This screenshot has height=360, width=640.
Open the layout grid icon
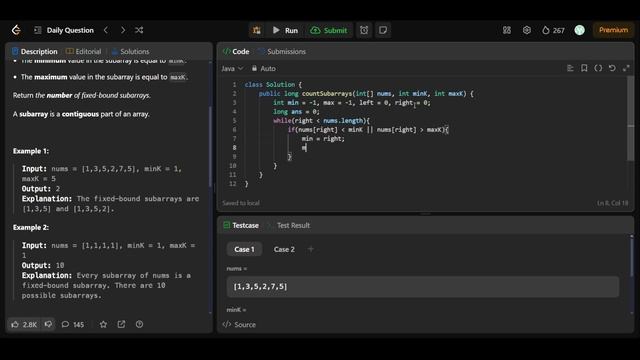coord(507,30)
